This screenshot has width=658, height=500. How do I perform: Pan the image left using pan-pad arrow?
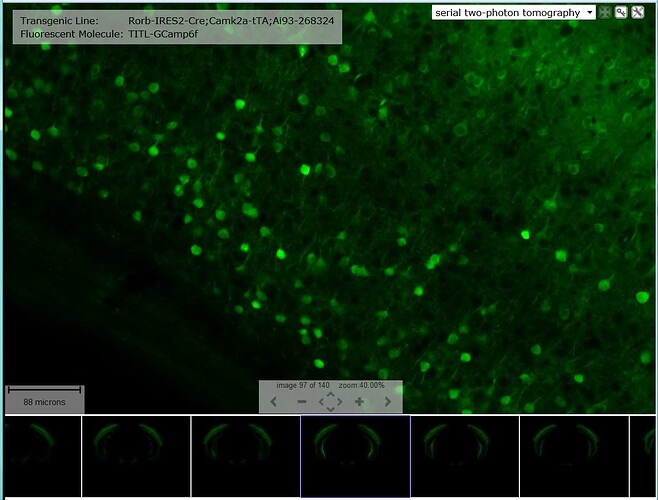(x=321, y=402)
